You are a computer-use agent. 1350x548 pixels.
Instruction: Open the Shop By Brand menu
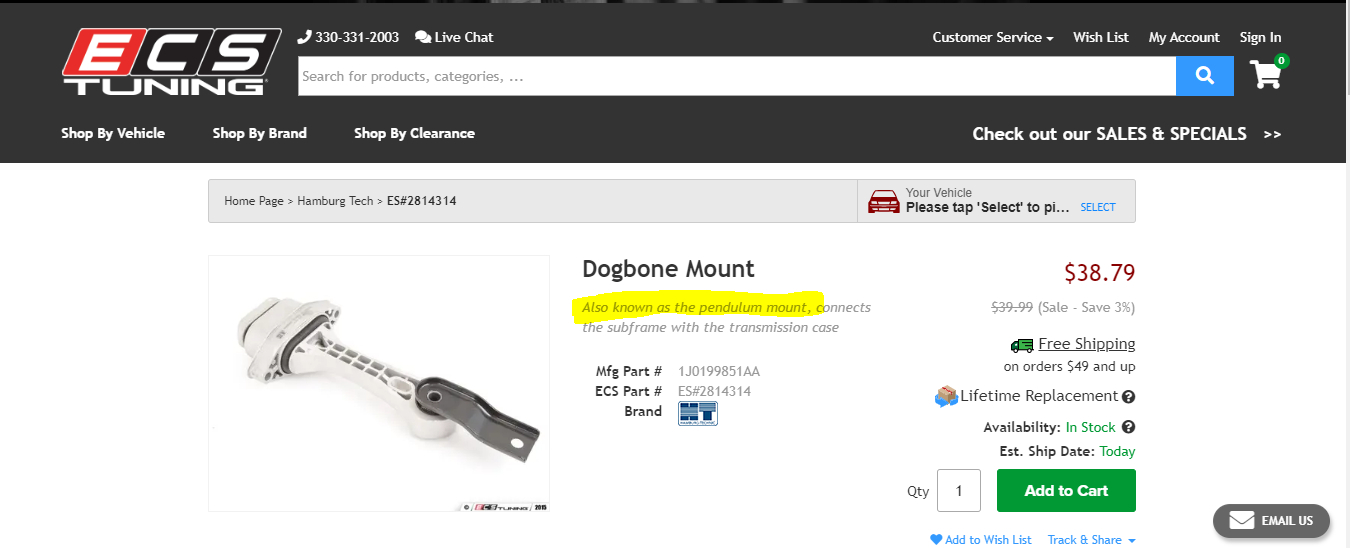259,133
